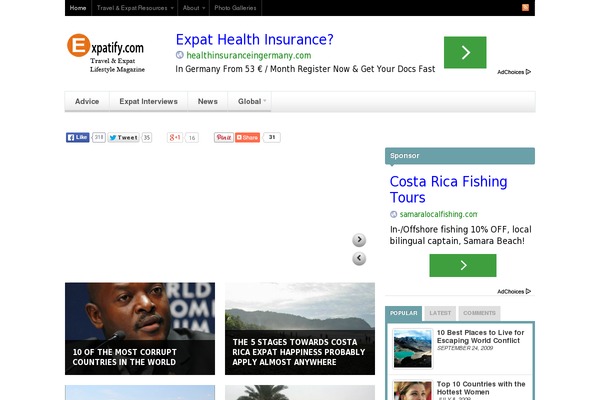Image resolution: width=600 pixels, height=400 pixels.
Task: Click green arrow on health insurance ad
Action: 465,52
